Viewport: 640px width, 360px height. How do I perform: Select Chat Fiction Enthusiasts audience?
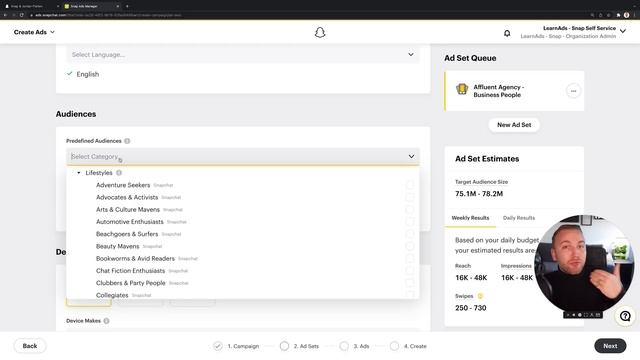[x=131, y=271]
